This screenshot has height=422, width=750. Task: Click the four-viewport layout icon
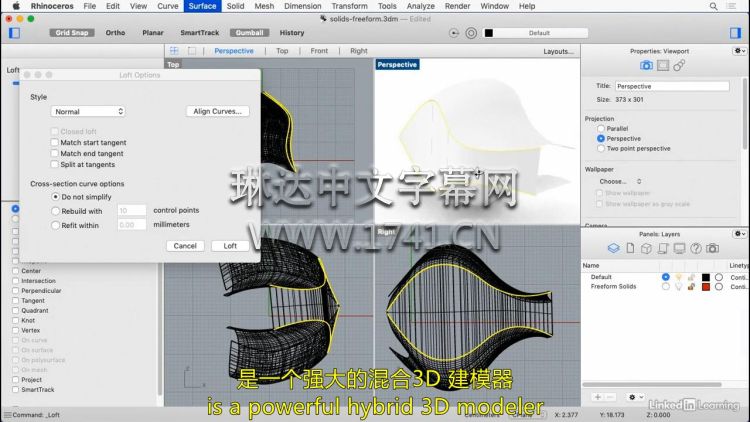(174, 51)
